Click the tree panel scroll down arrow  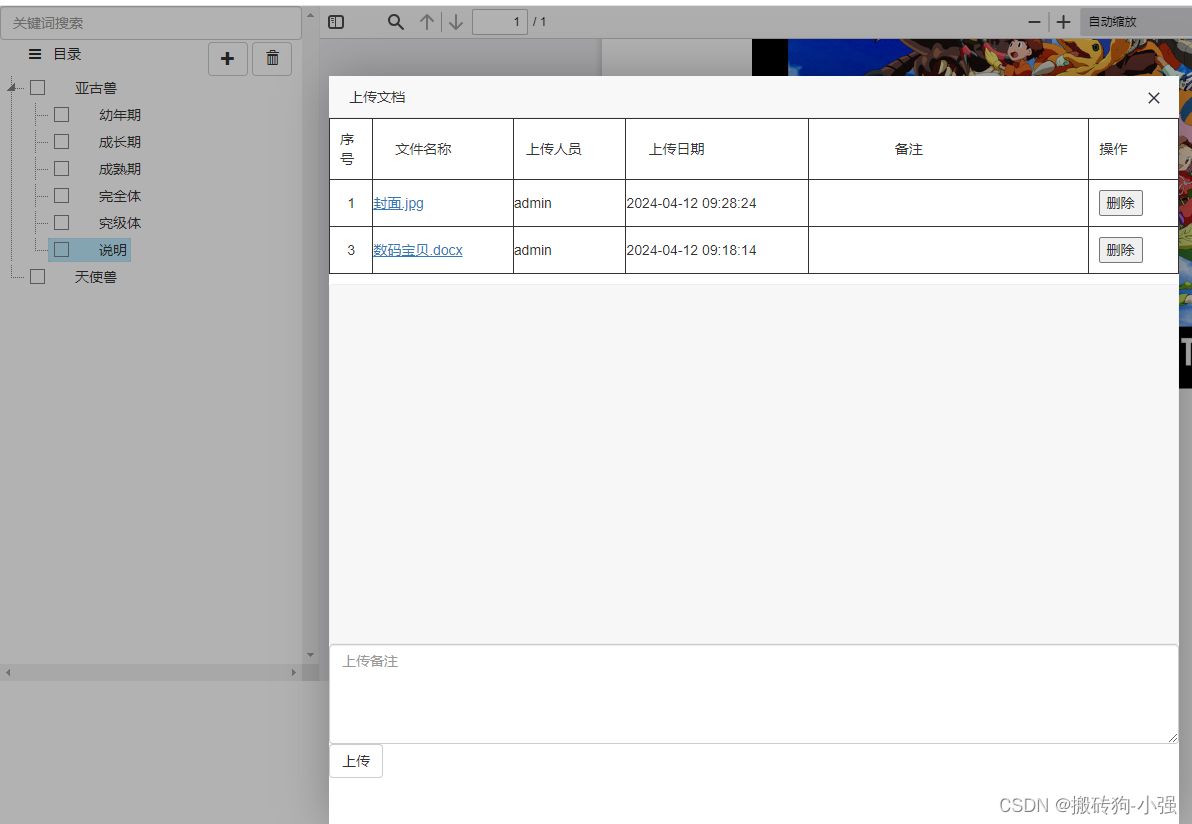tap(310, 654)
